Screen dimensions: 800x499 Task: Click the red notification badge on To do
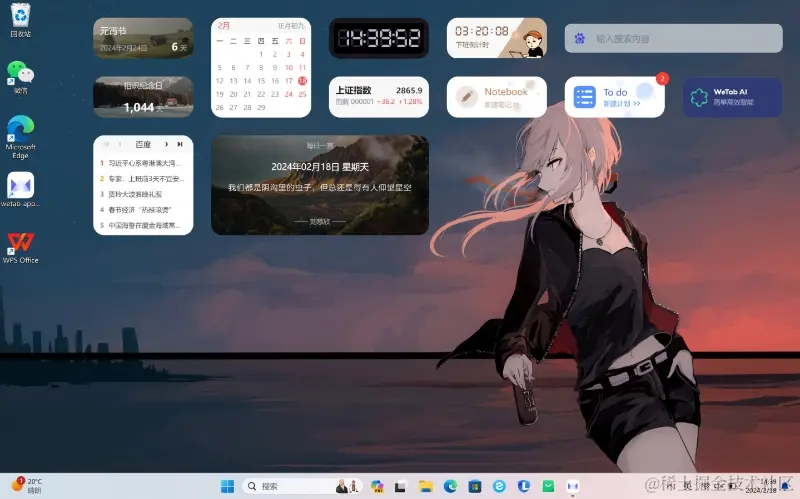pyautogui.click(x=662, y=79)
